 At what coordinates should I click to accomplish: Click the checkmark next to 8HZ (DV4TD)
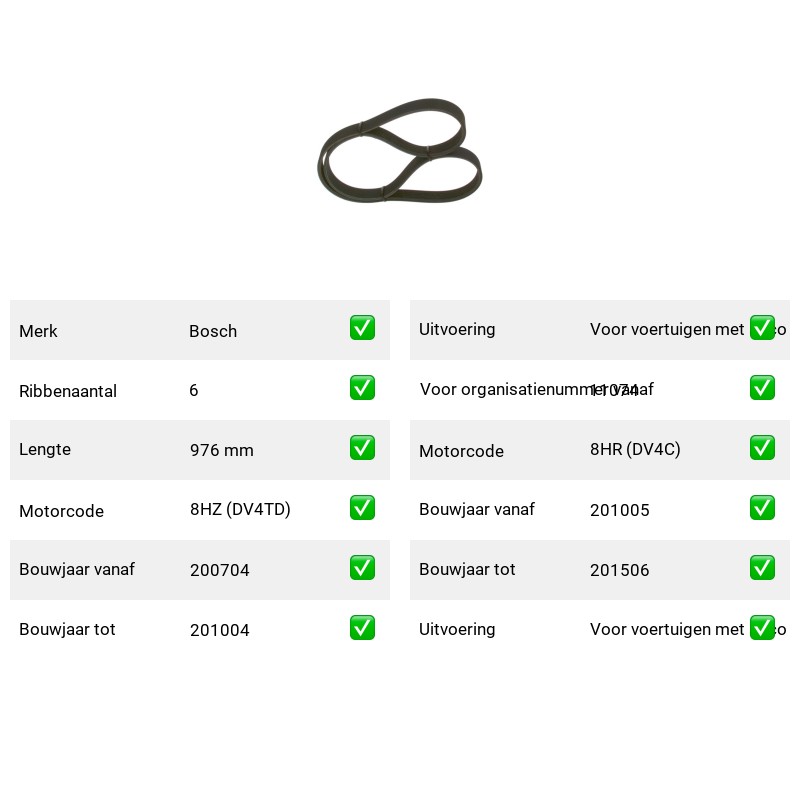click(362, 508)
